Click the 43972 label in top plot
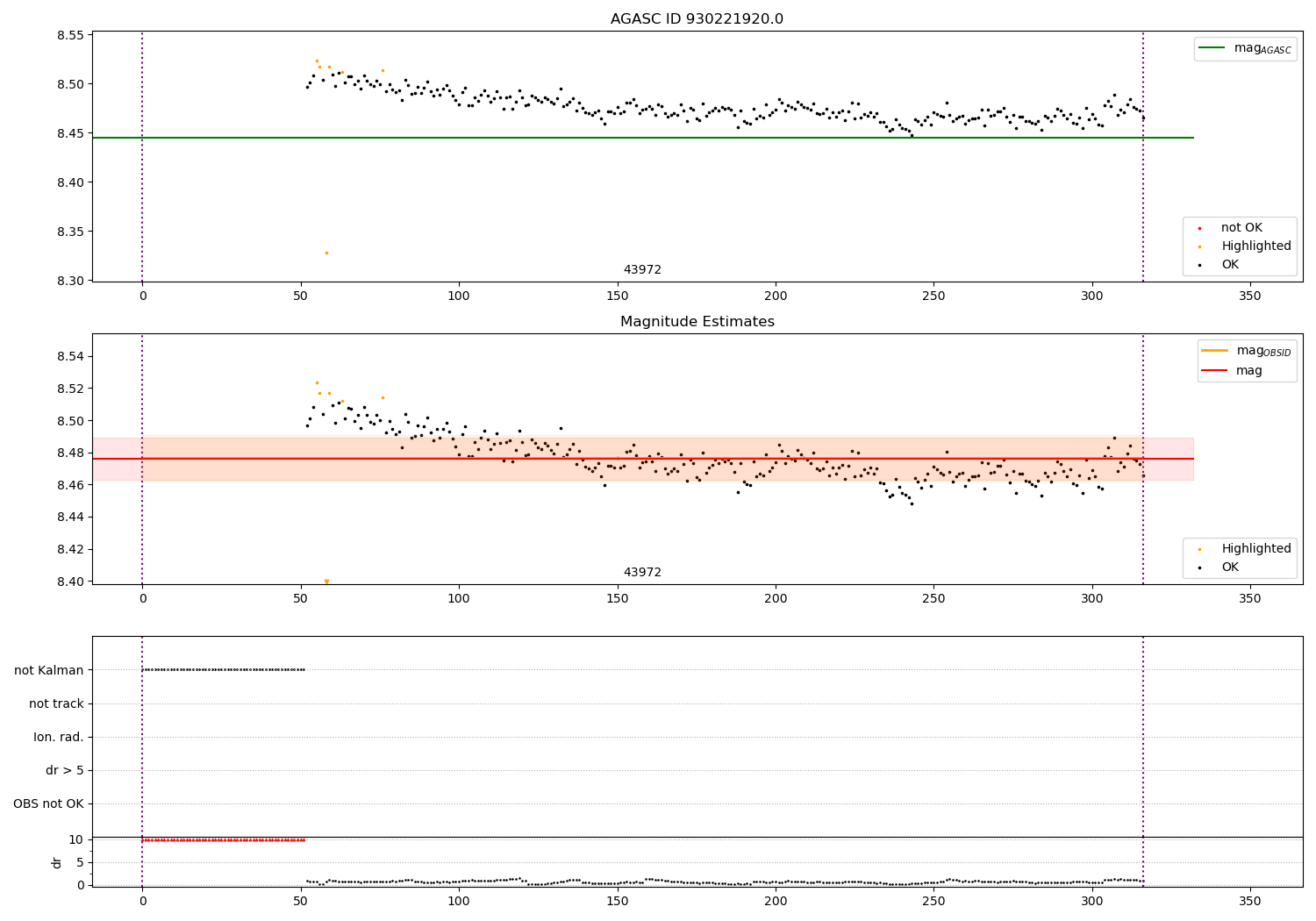Image resolution: width=1316 pixels, height=921 pixels. tap(642, 270)
